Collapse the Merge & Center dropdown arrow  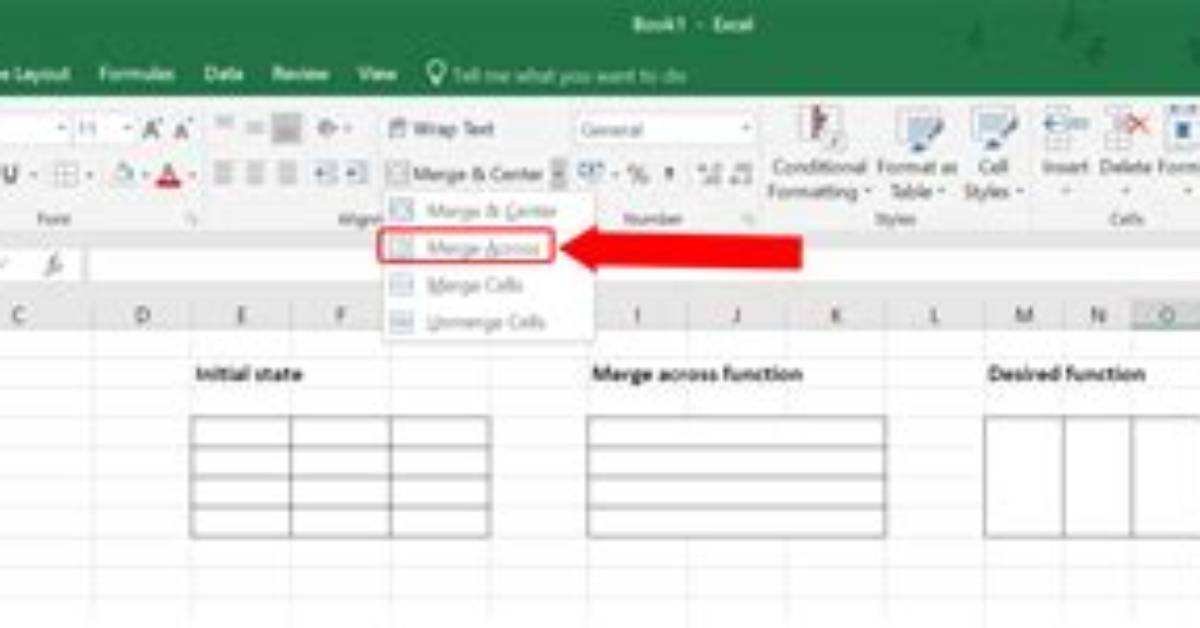[558, 174]
